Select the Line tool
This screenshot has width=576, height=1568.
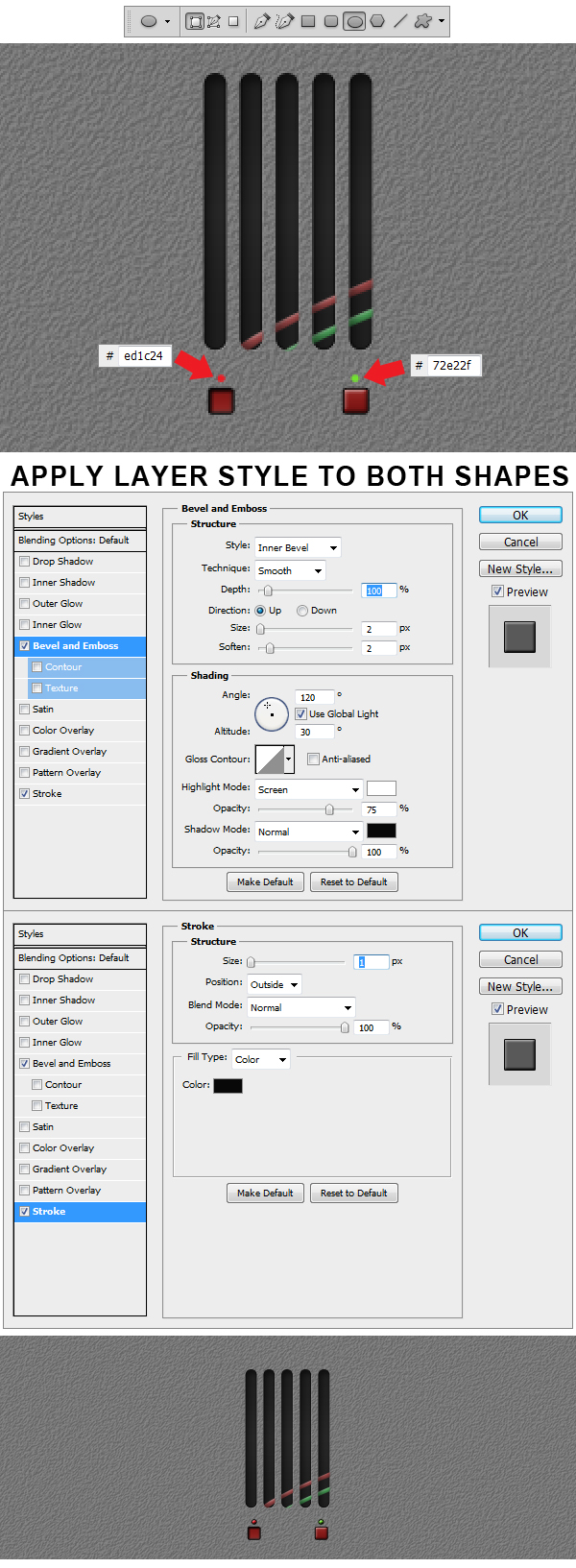(x=400, y=21)
